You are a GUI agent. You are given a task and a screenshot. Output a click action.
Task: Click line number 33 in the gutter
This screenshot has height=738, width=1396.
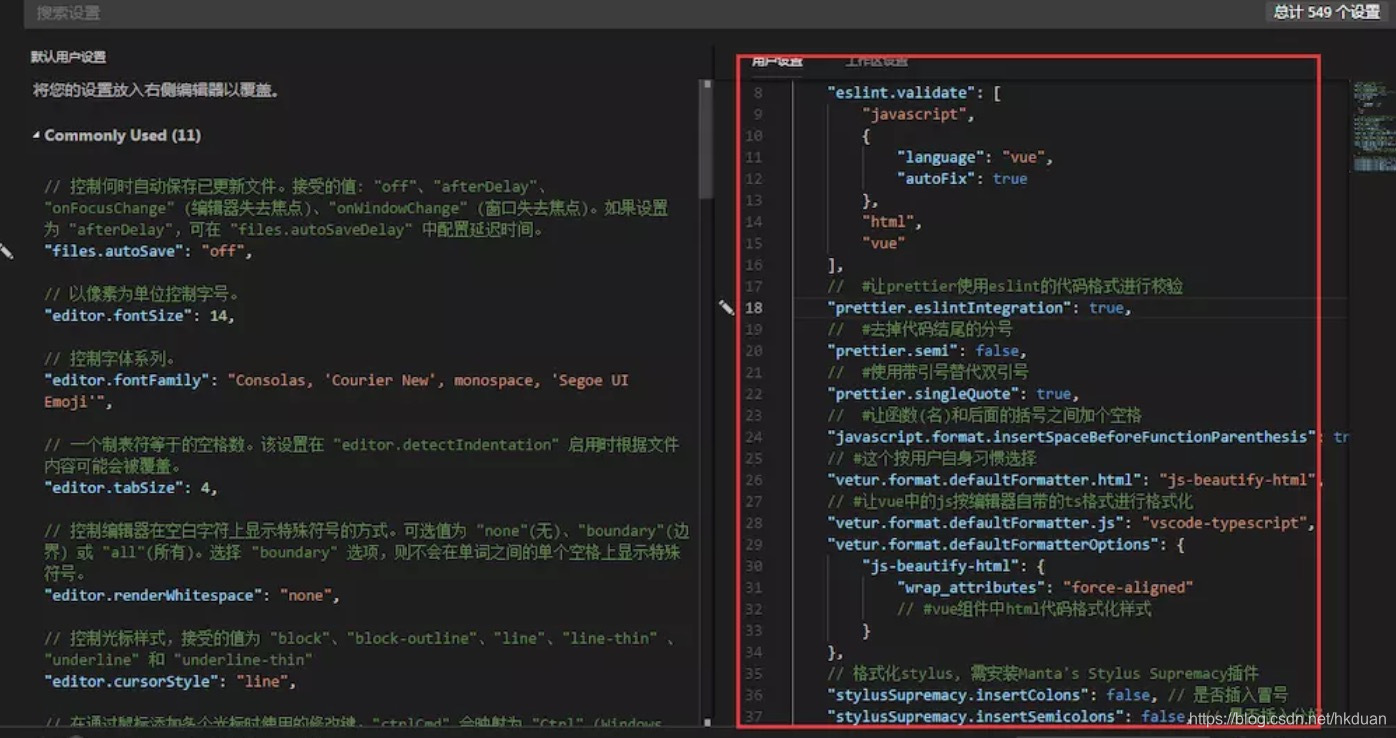tap(754, 631)
